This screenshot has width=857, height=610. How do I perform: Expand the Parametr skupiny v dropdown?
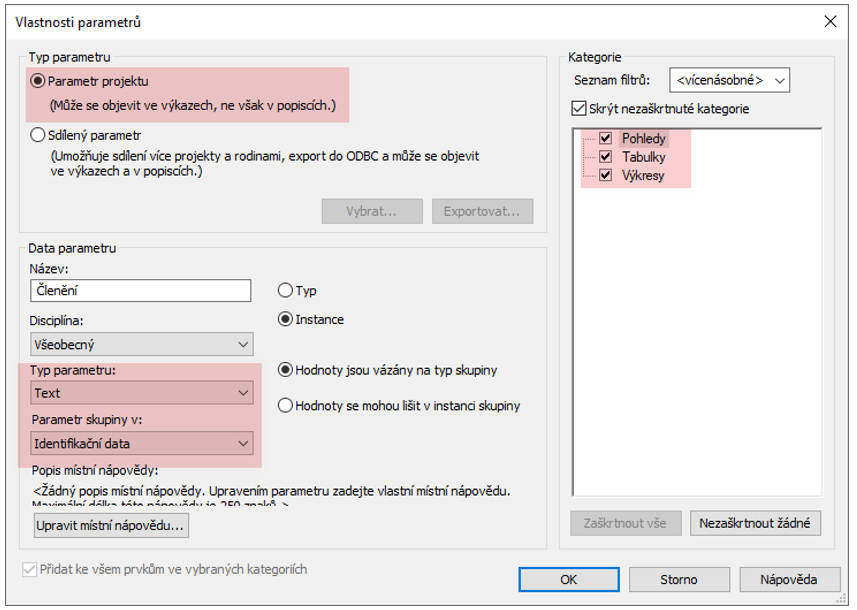(x=141, y=443)
